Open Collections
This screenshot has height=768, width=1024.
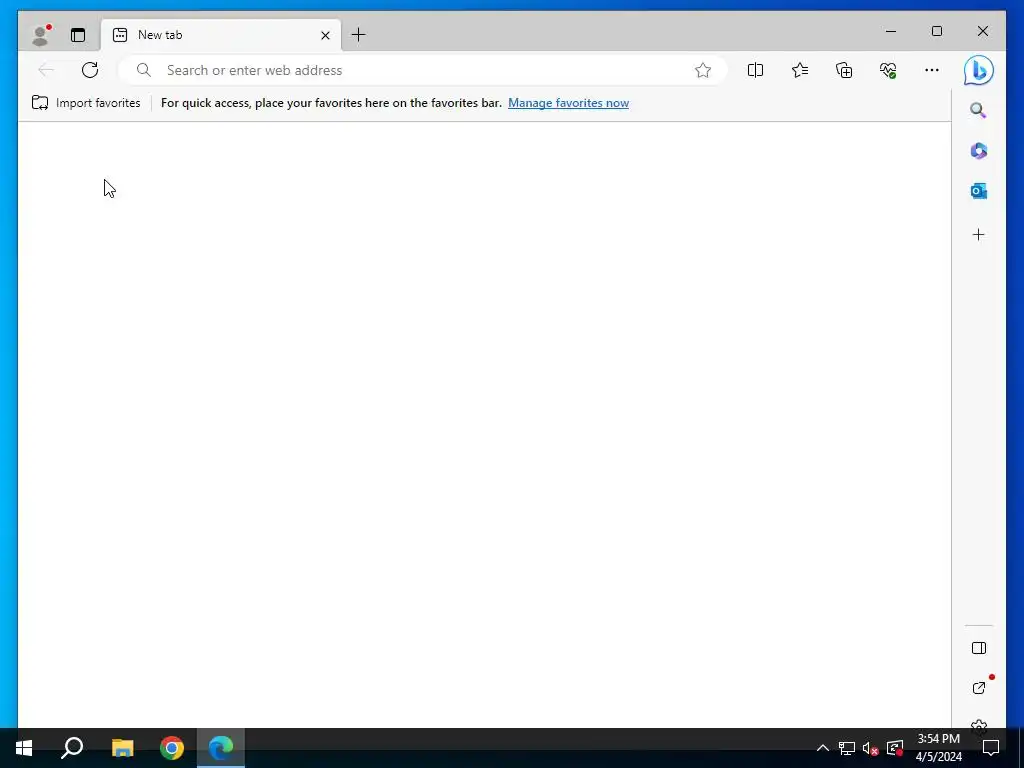click(844, 70)
